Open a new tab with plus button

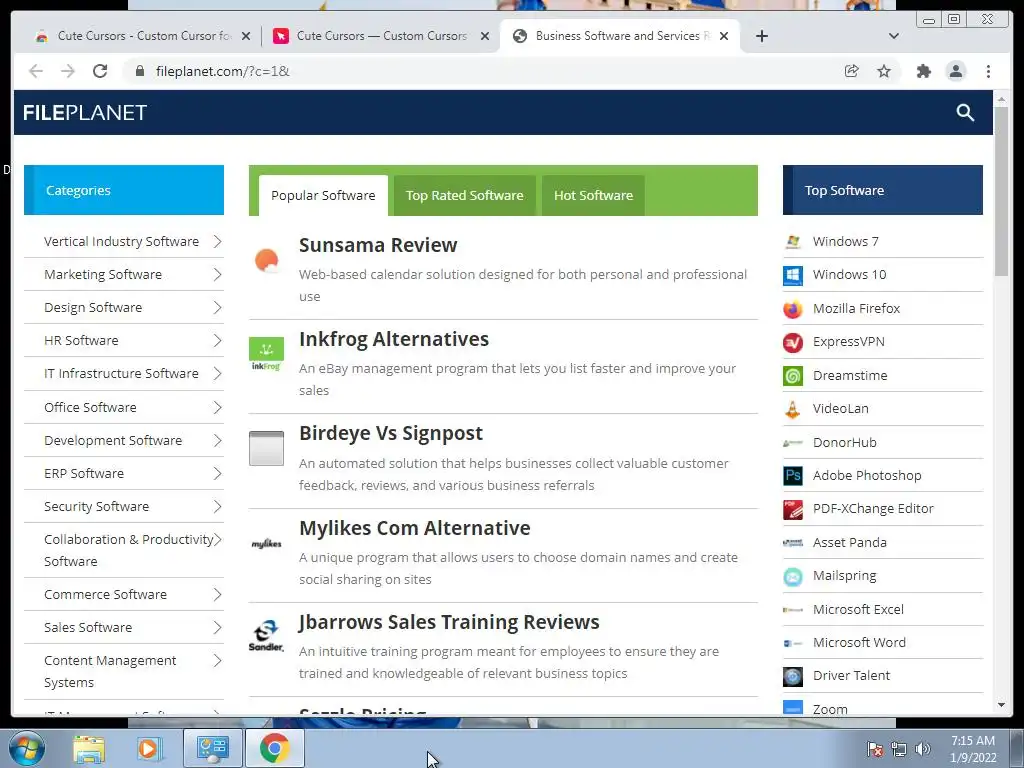click(x=761, y=36)
